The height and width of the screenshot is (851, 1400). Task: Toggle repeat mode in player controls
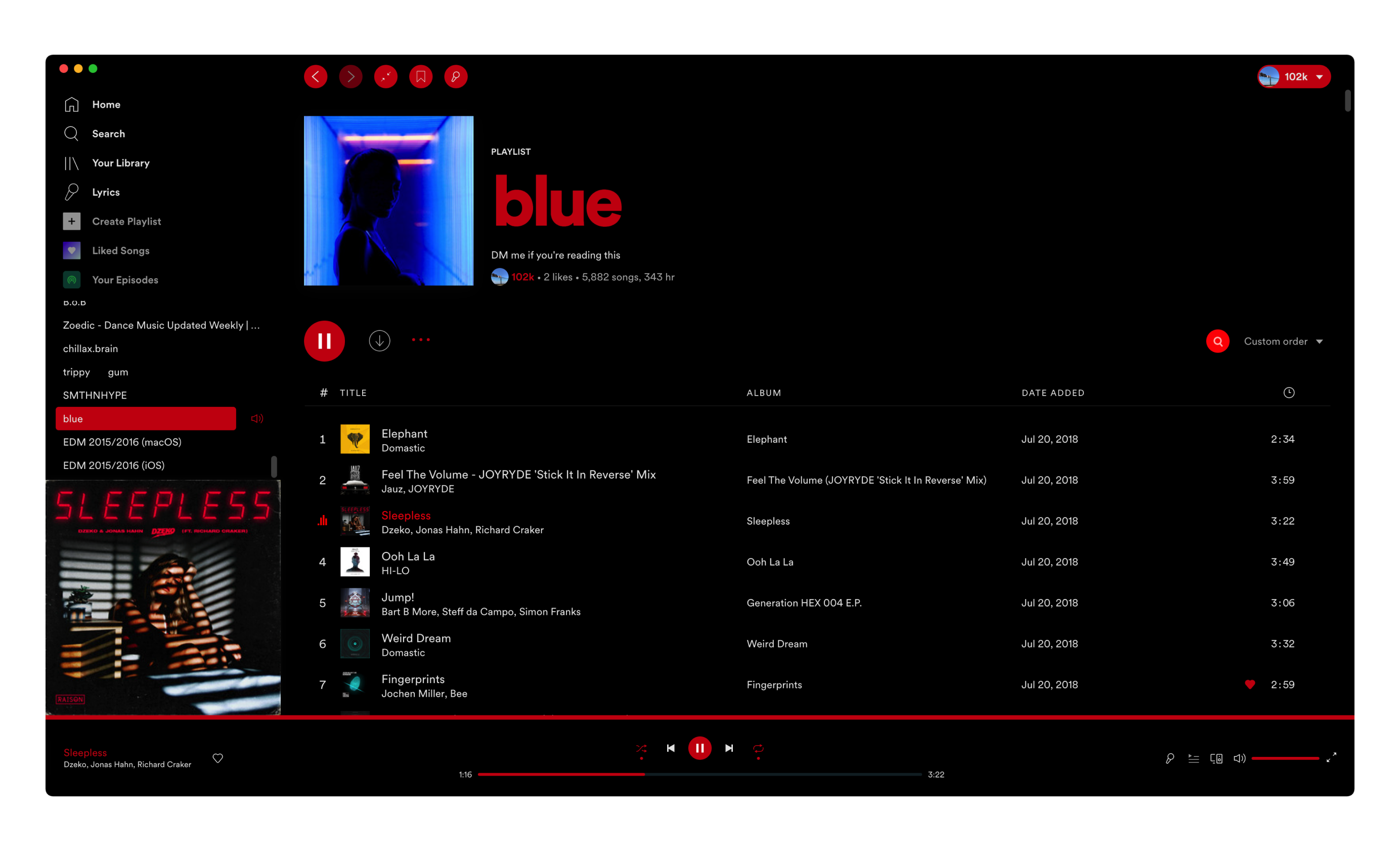coord(758,748)
